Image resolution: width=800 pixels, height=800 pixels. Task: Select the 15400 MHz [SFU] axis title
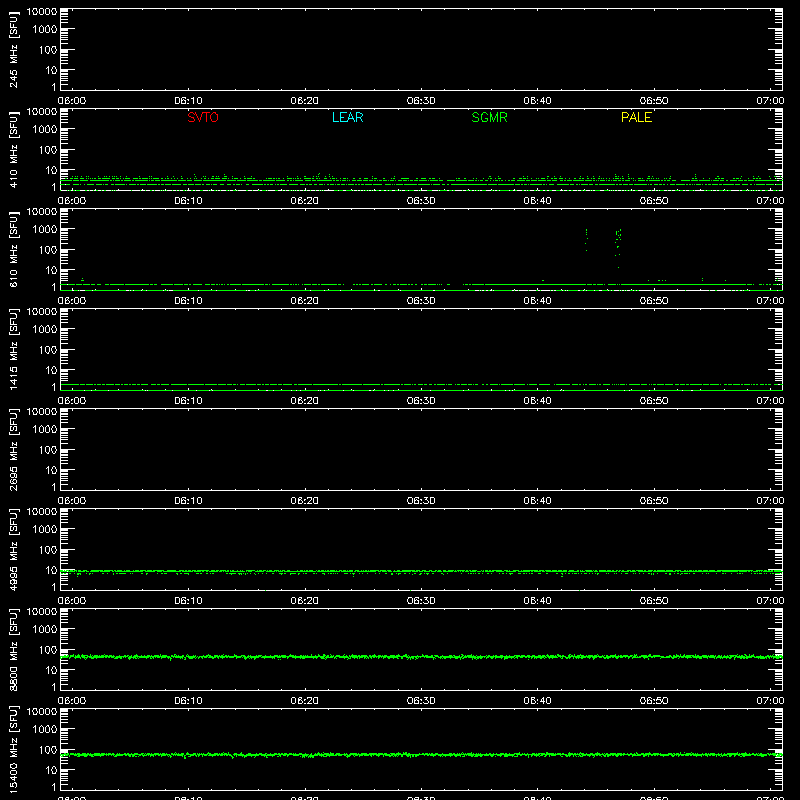[x=13, y=749]
